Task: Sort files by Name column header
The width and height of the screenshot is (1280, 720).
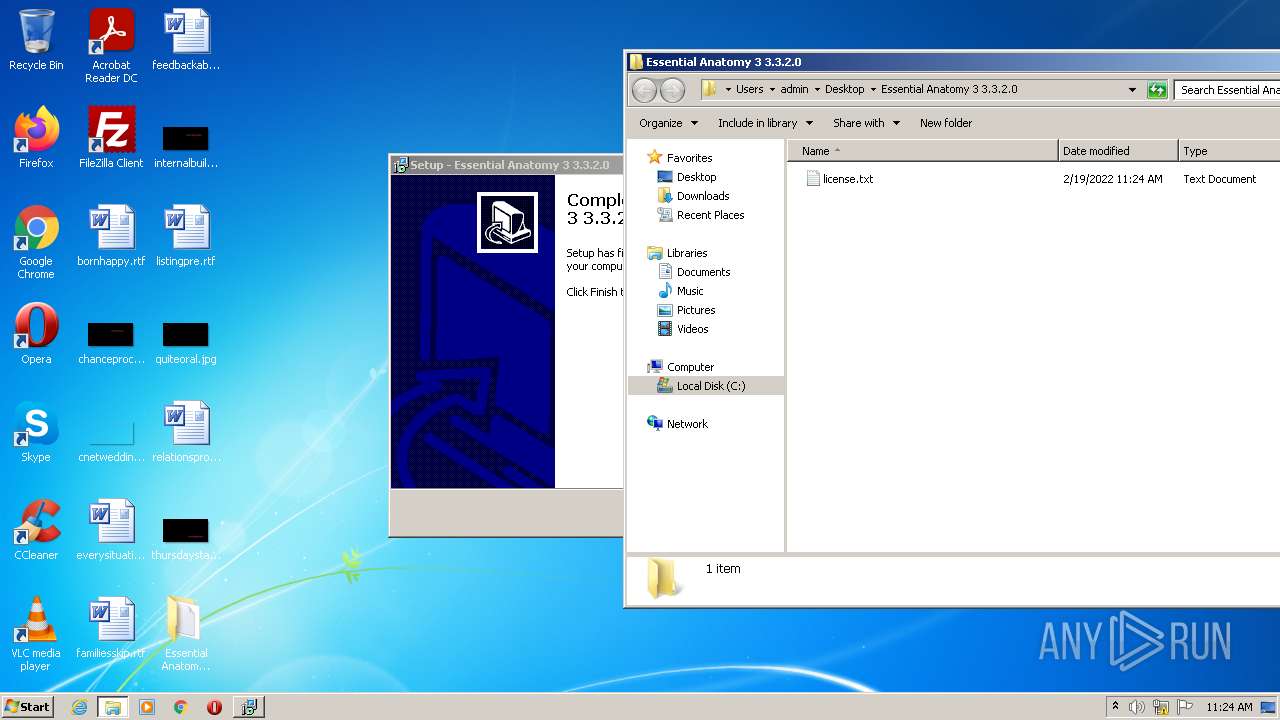Action: [x=923, y=151]
